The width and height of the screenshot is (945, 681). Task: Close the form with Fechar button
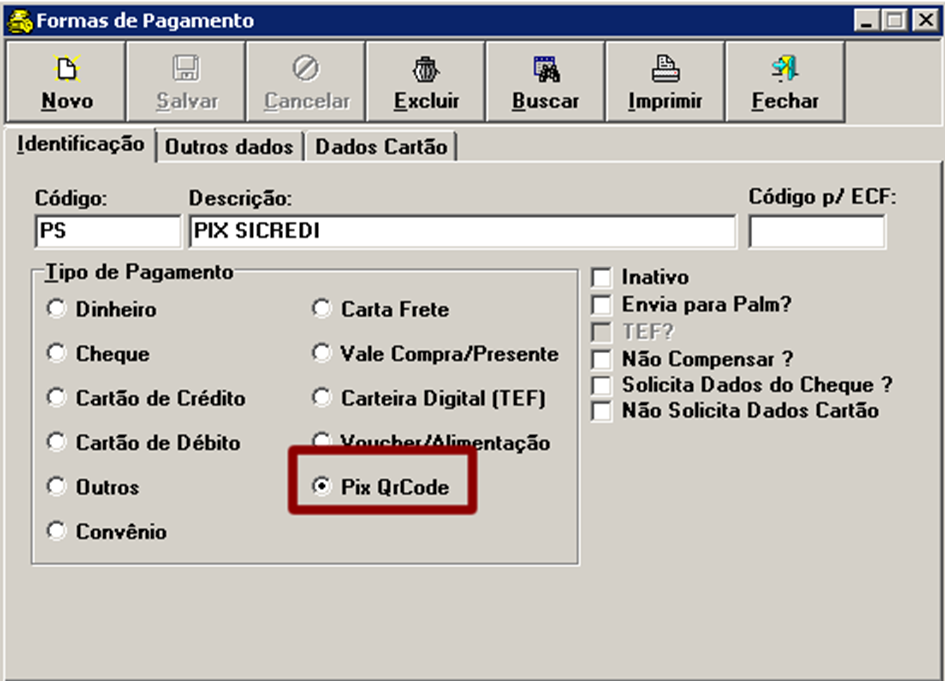click(x=785, y=82)
